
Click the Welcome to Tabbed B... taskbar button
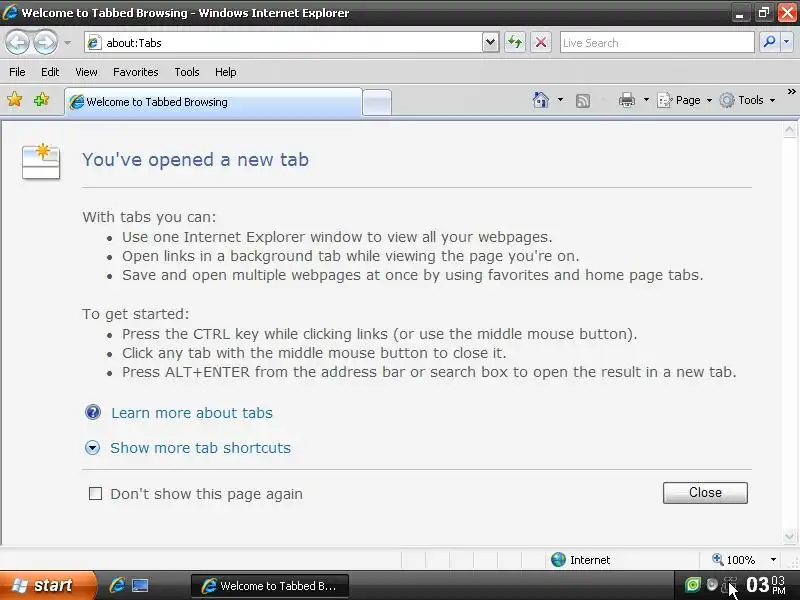pos(270,586)
